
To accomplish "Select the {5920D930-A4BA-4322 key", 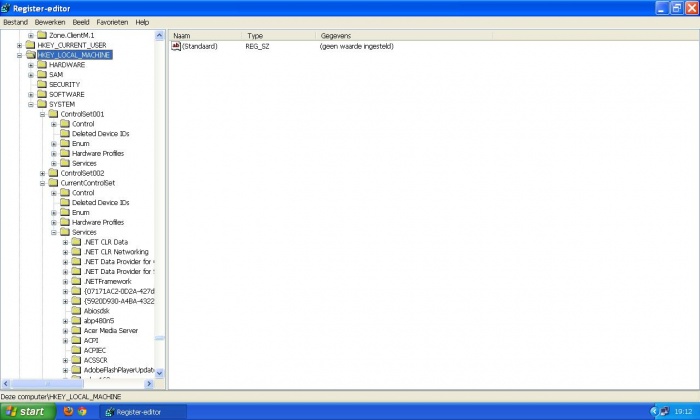I will [x=119, y=301].
